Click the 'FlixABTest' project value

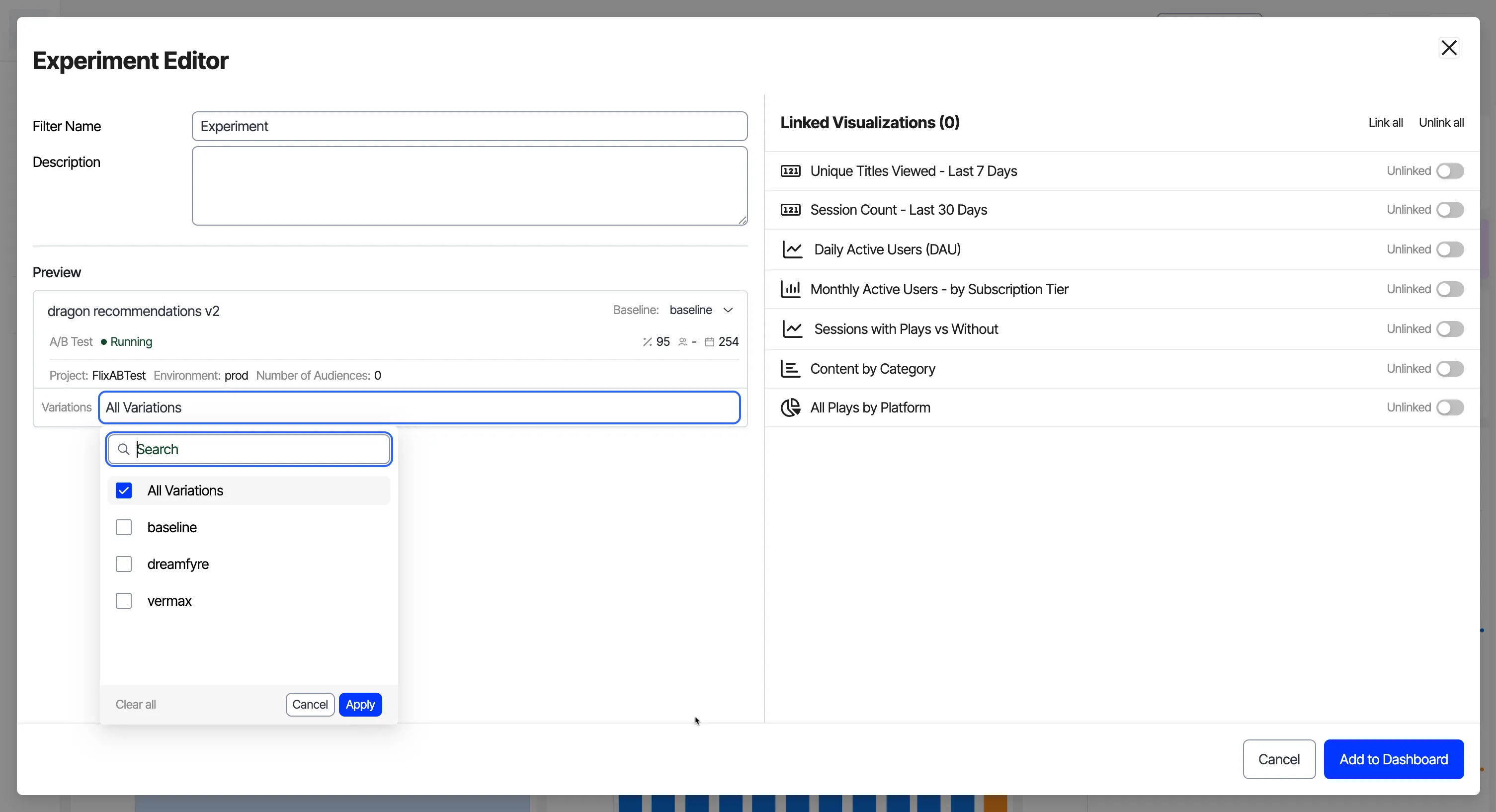point(118,375)
